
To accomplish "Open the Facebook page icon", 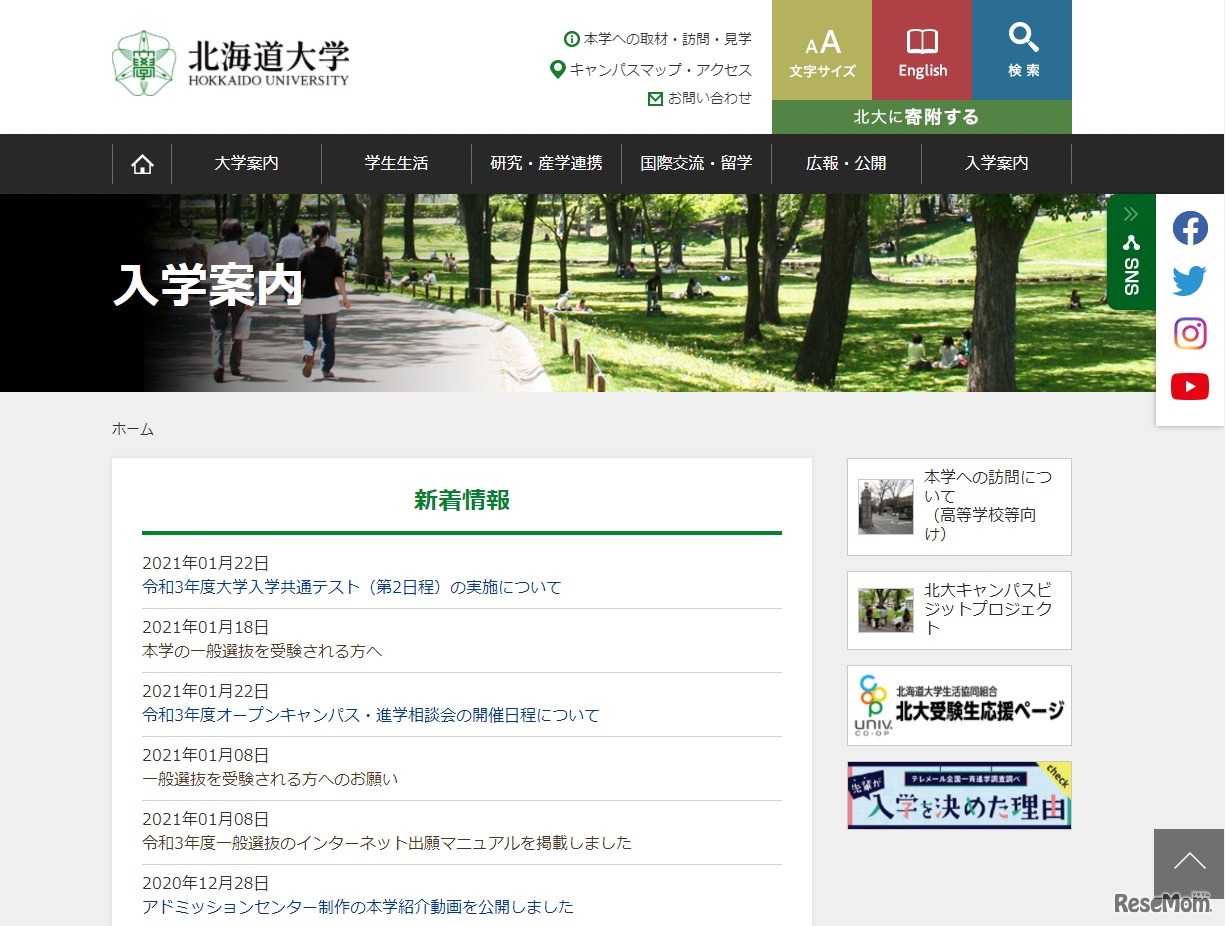I will 1189,228.
